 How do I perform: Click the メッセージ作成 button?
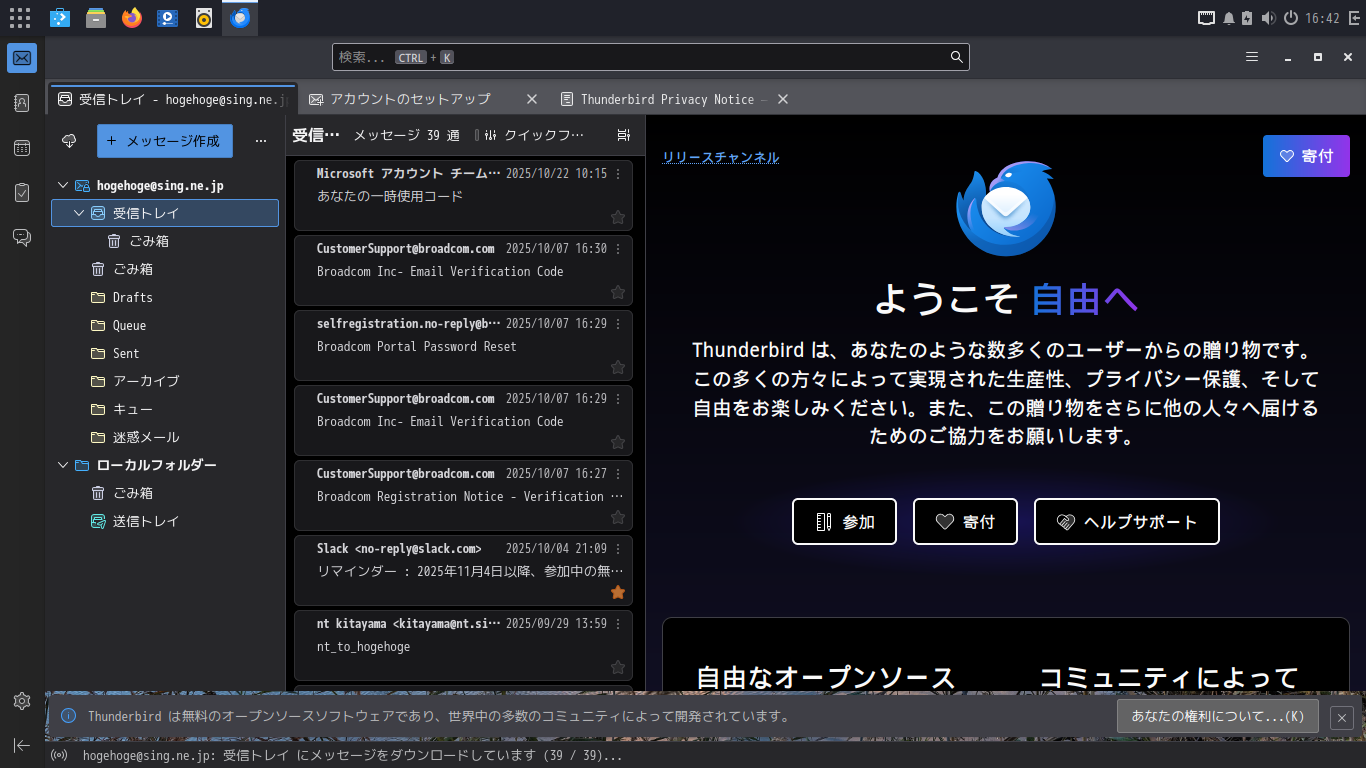[x=165, y=141]
